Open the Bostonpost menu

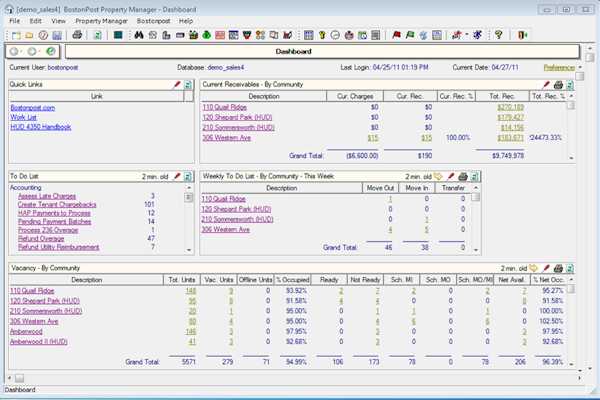[153, 21]
